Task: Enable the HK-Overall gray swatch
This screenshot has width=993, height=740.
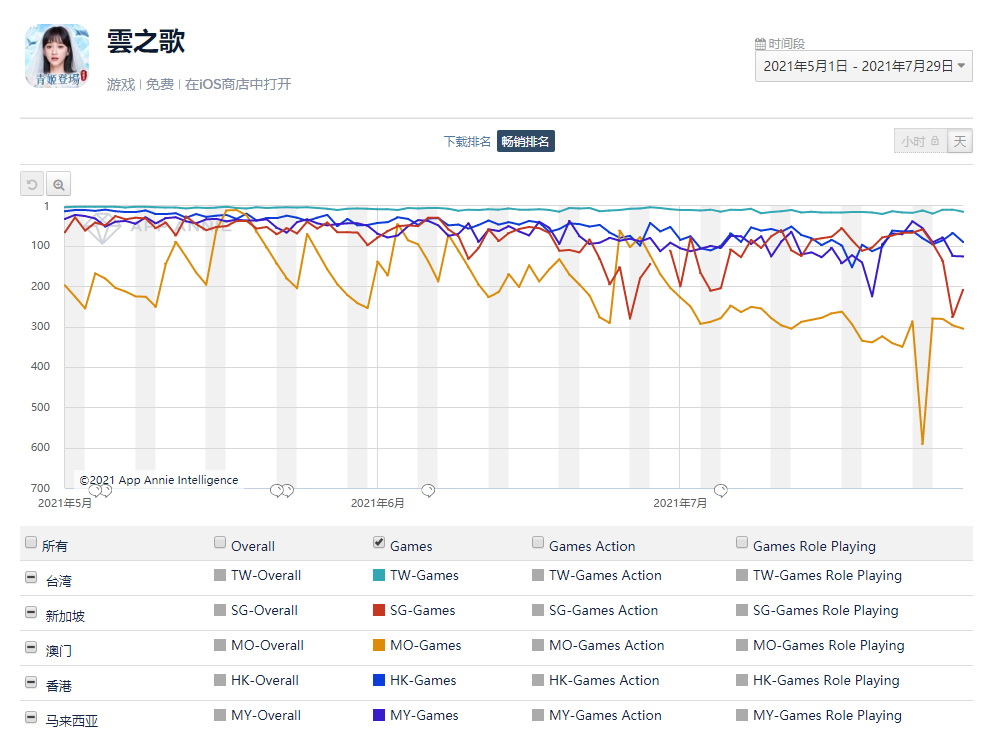Action: pyautogui.click(x=220, y=680)
